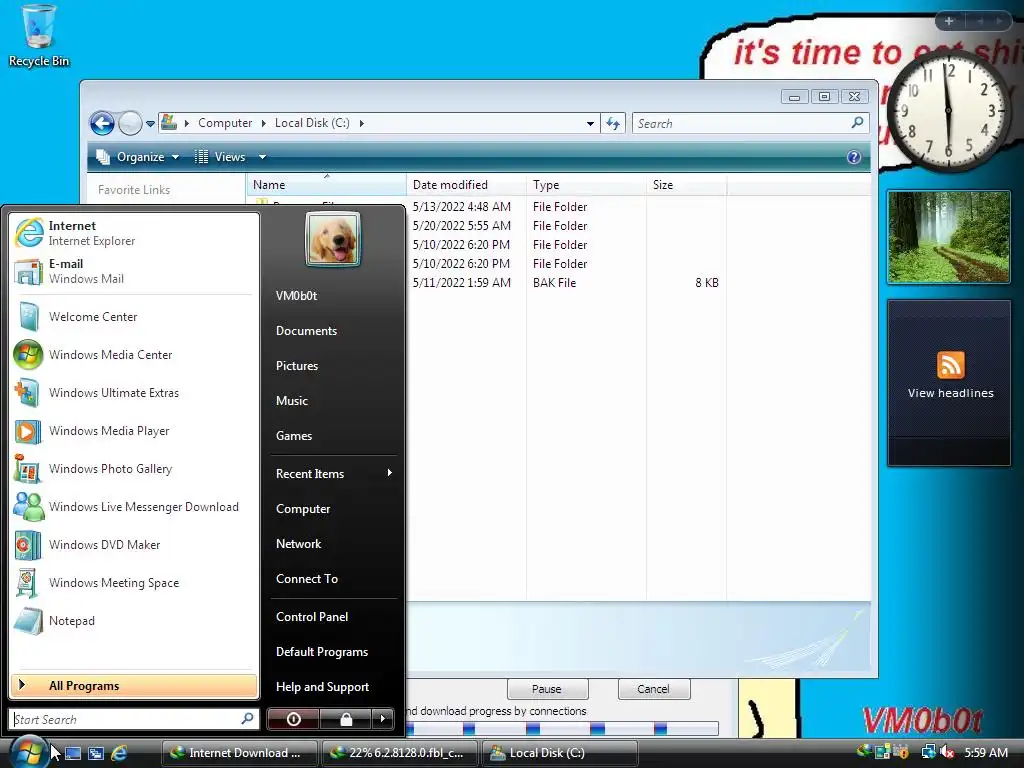Refresh the Explorer folder view
This screenshot has height=768, width=1024.
click(613, 123)
